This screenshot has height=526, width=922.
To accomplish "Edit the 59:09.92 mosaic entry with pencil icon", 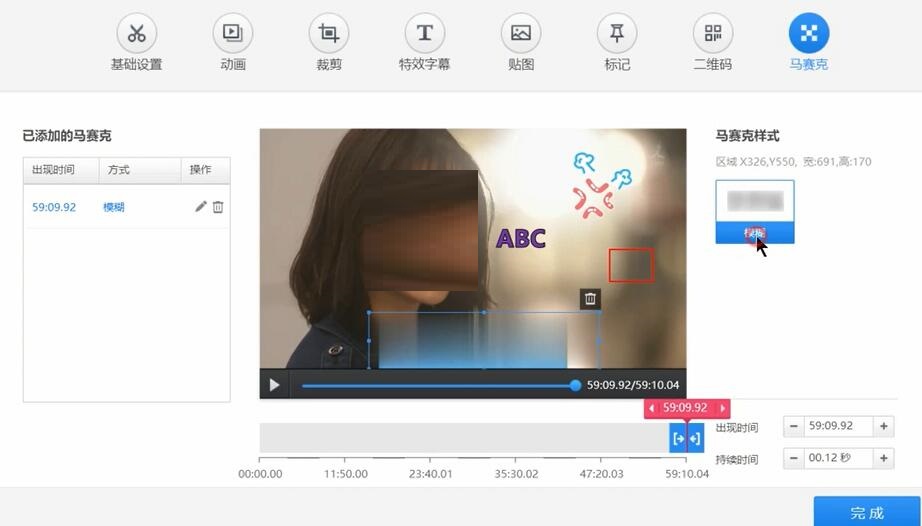I will 200,207.
